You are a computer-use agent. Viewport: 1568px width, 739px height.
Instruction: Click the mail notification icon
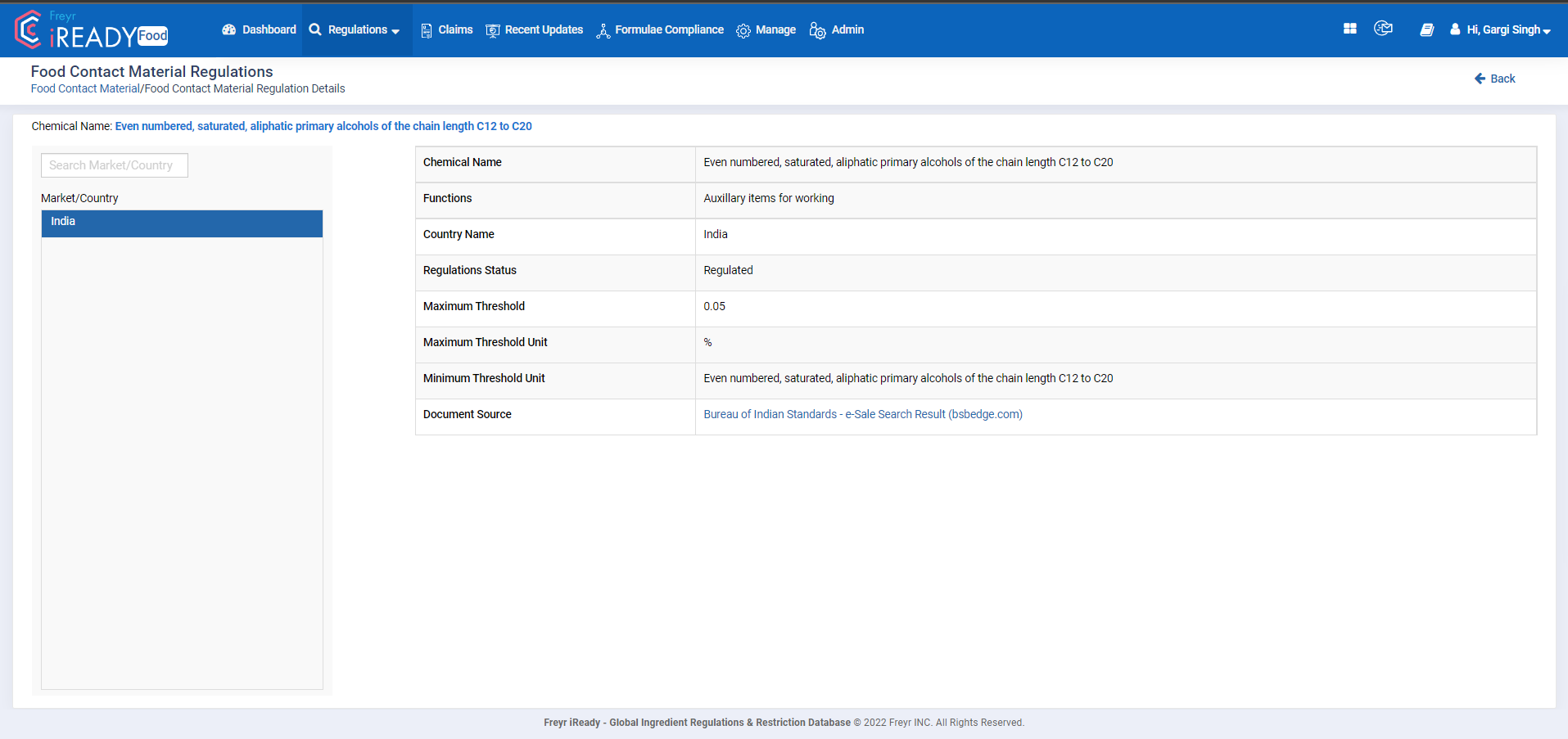[x=1384, y=28]
